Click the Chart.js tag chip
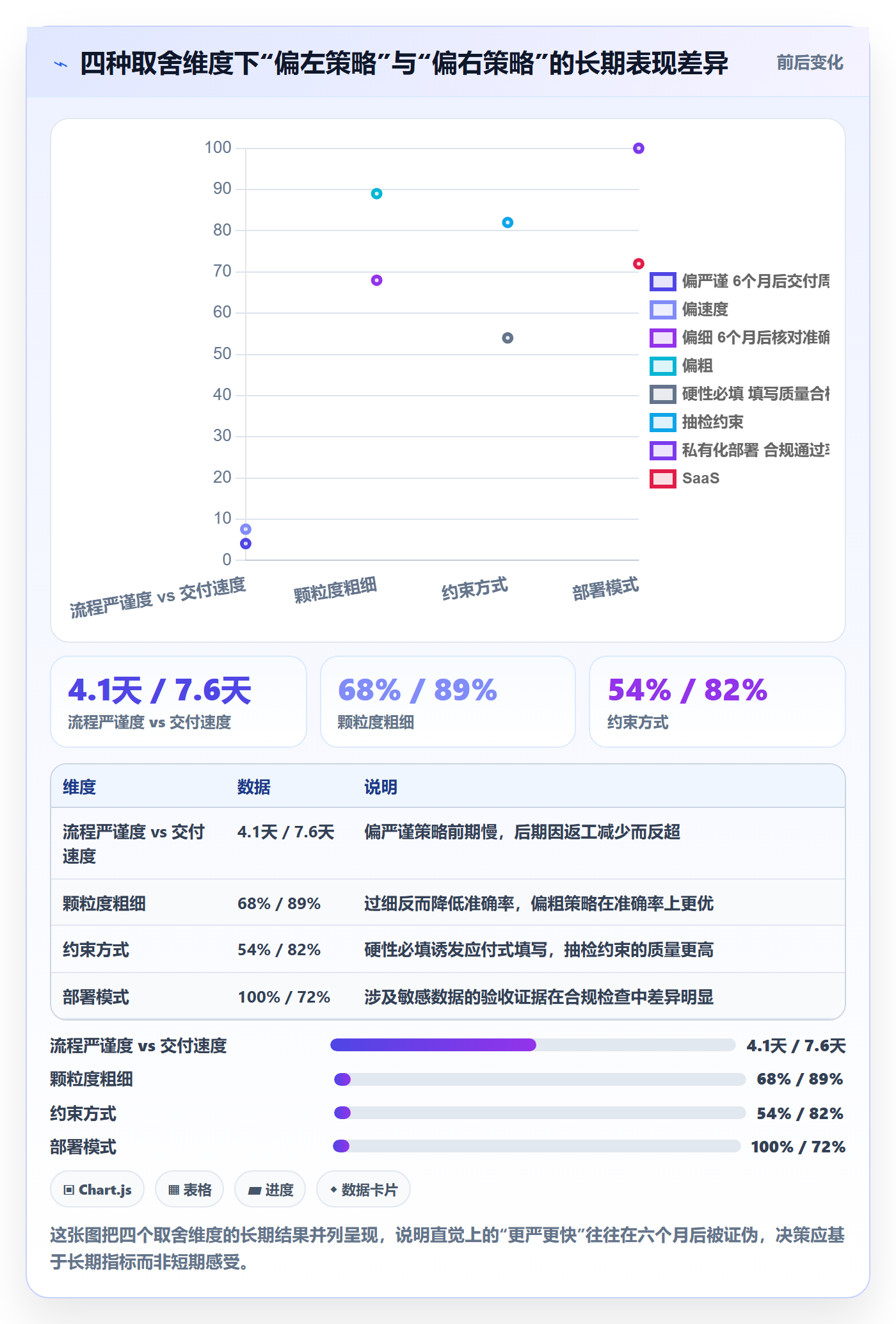The width and height of the screenshot is (896, 1324). [x=97, y=1190]
